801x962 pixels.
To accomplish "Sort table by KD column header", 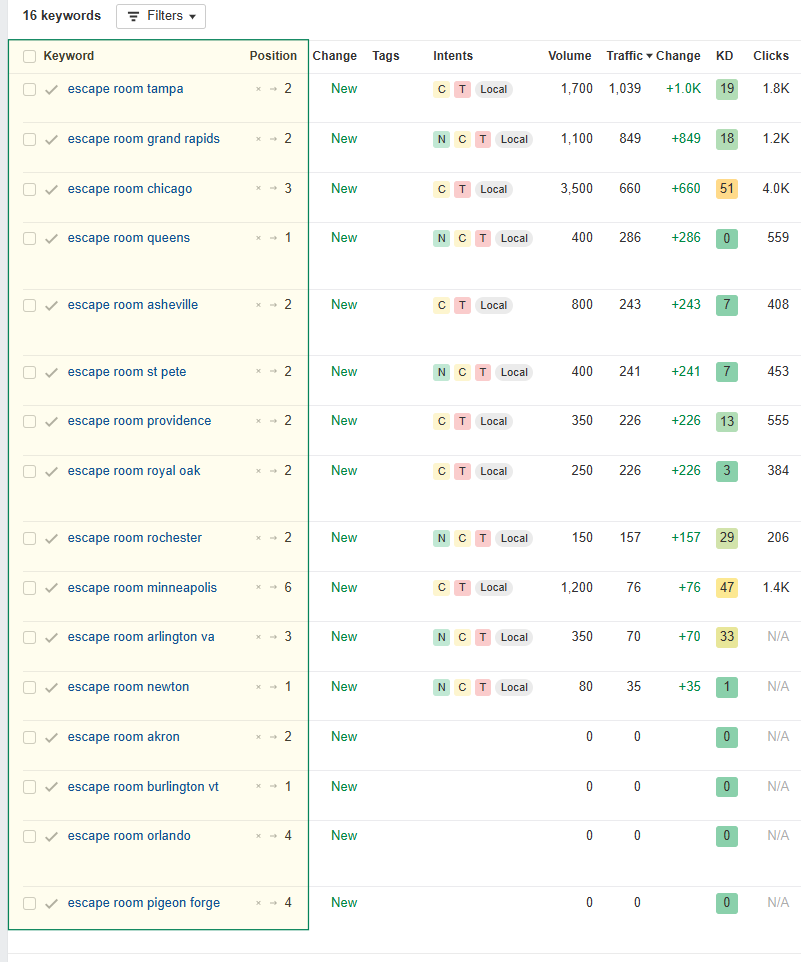I will [724, 56].
